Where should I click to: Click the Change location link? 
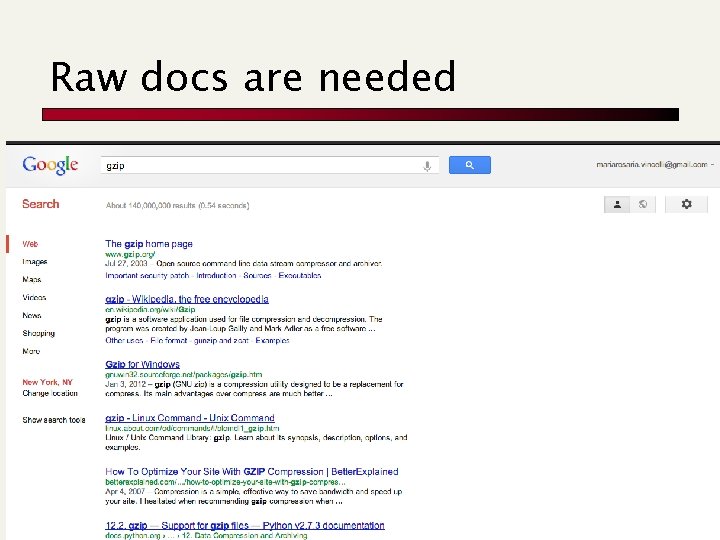pos(50,394)
